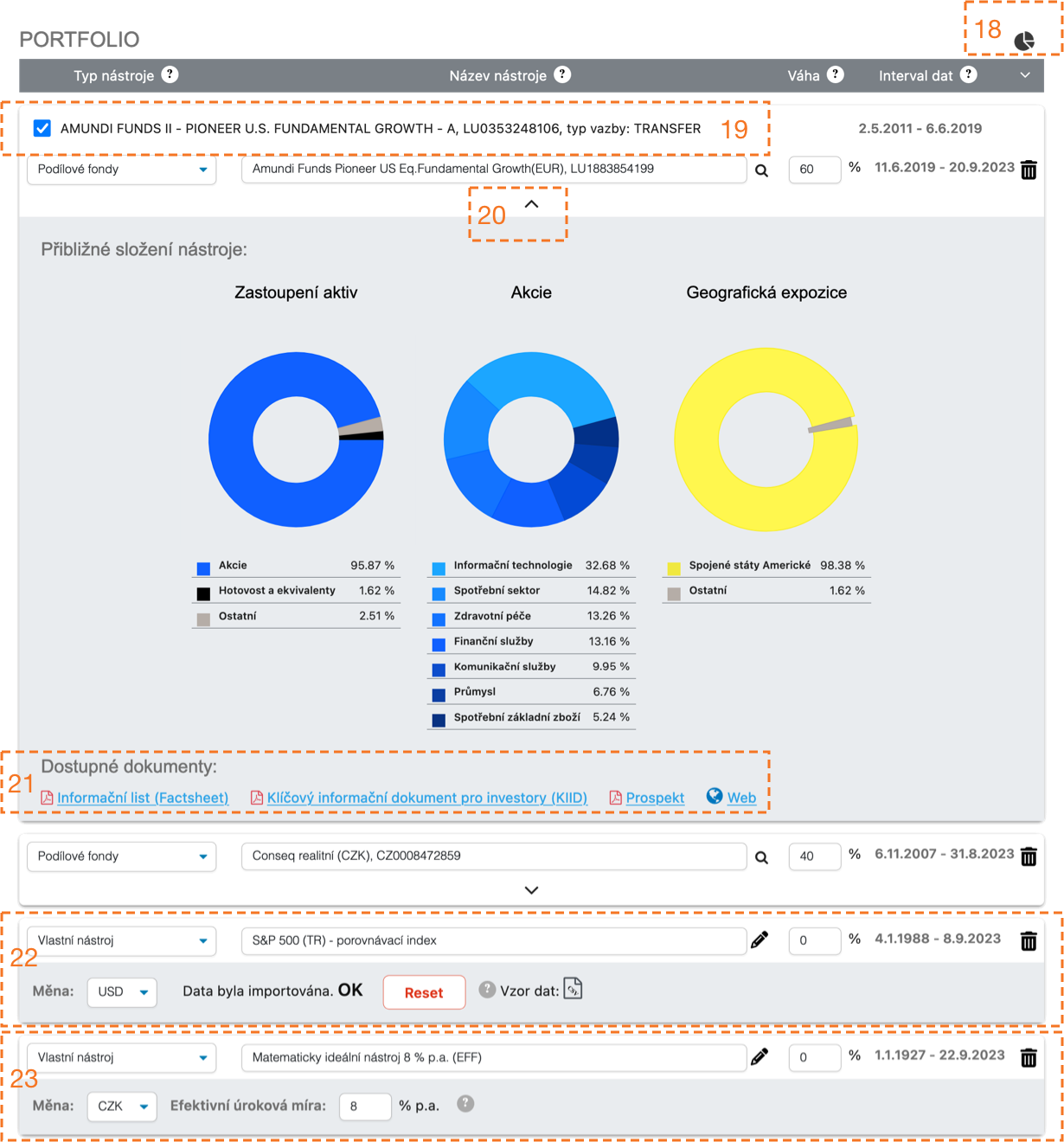Open the Prospekt document link

pyautogui.click(x=655, y=798)
